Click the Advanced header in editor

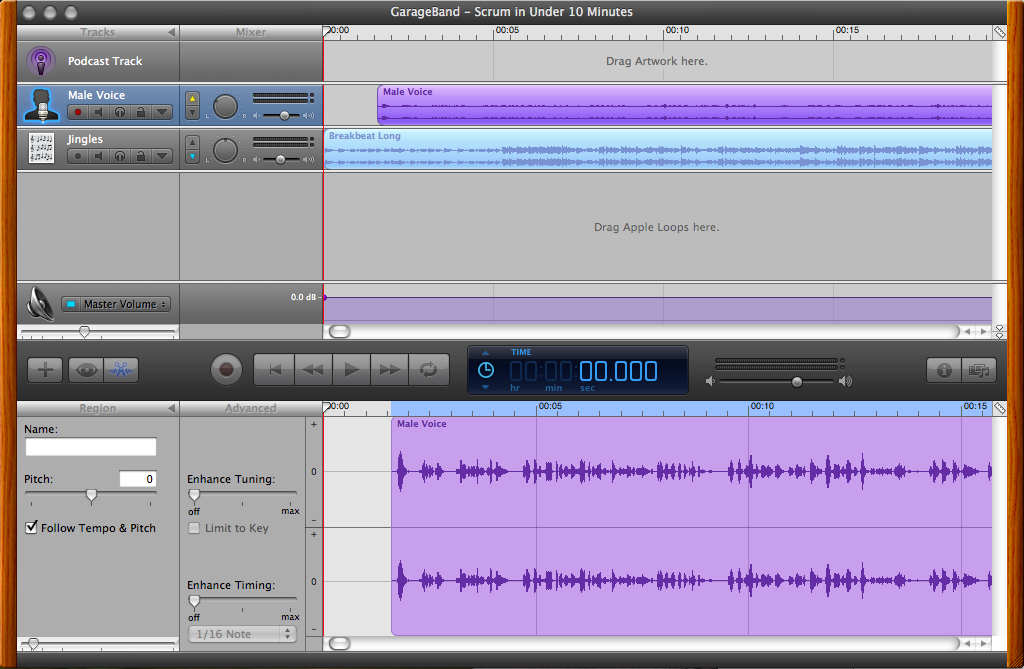point(251,408)
